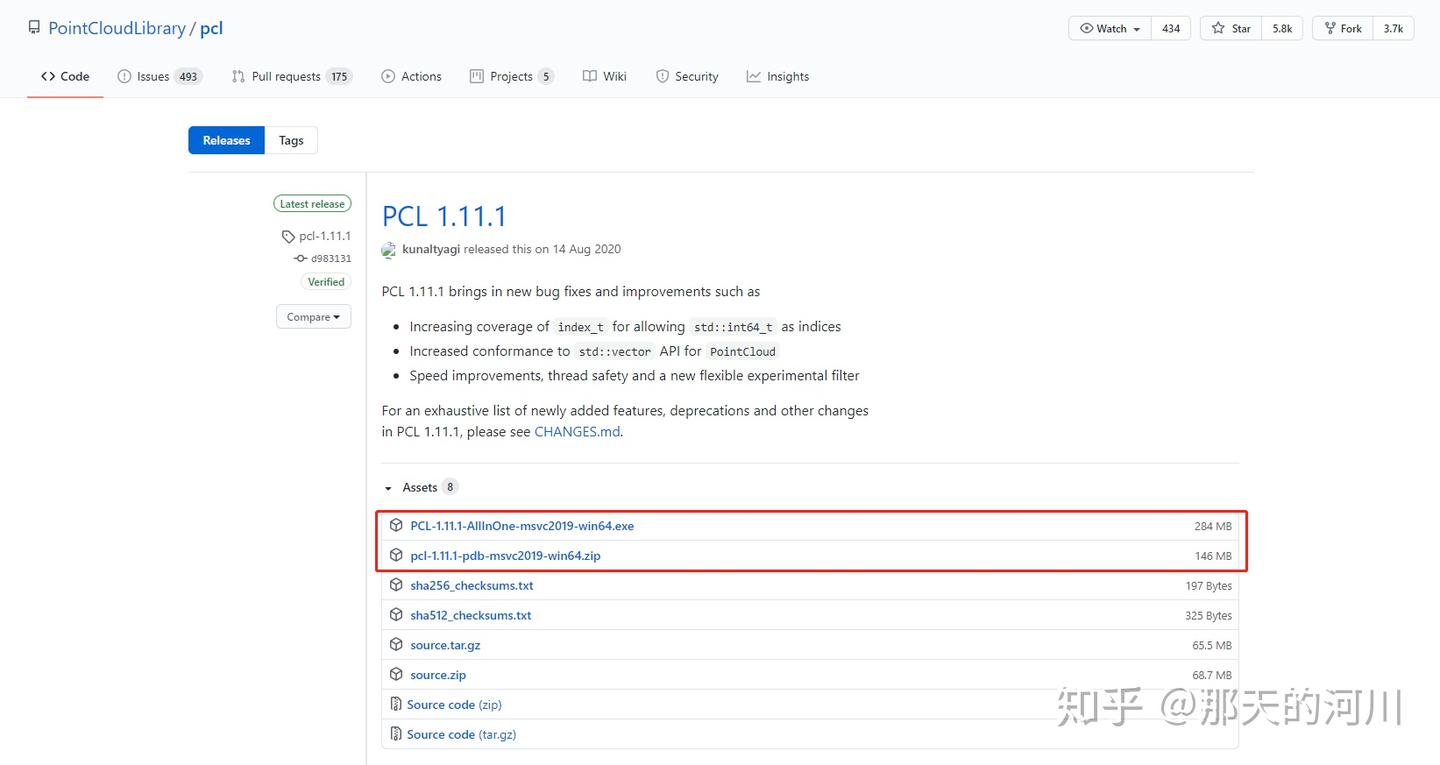Open the CHANGES.md link
This screenshot has height=765, width=1440.
577,431
